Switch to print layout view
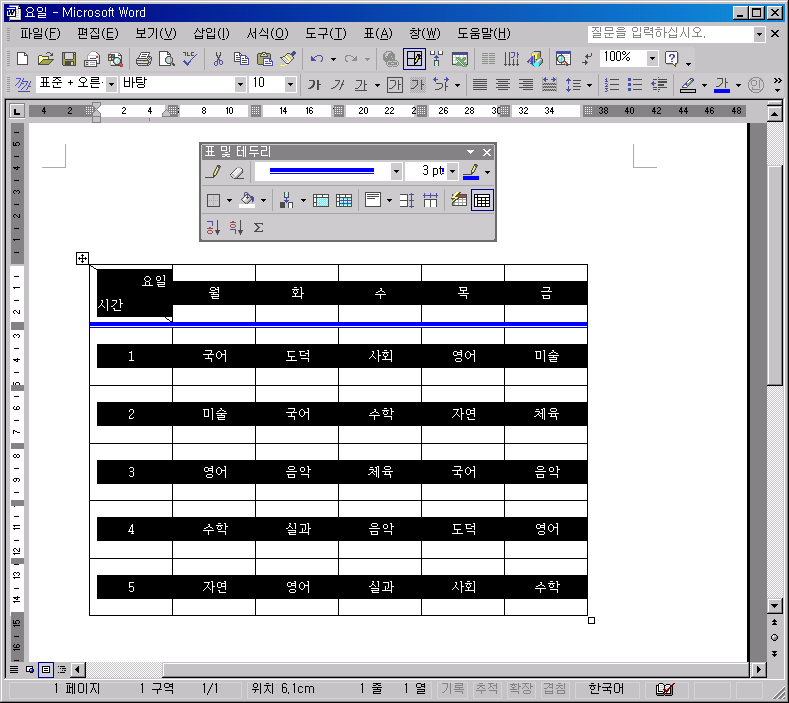The width and height of the screenshot is (789, 703). [x=46, y=670]
